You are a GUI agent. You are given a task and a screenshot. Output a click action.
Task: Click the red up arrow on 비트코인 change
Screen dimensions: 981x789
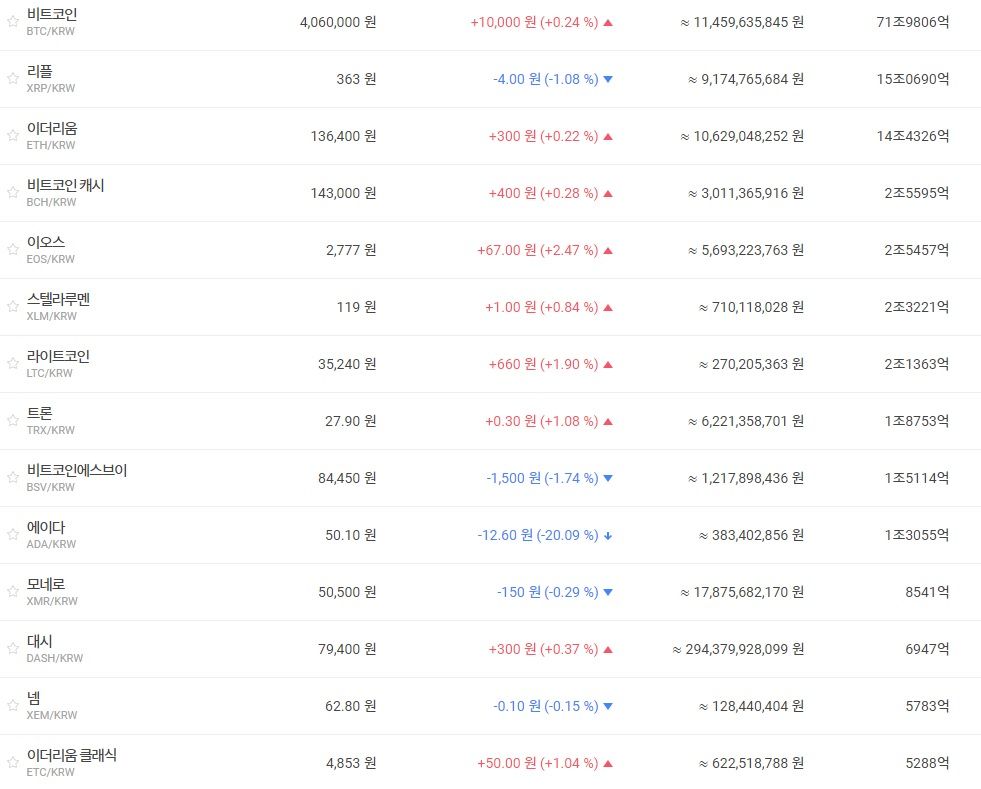coord(608,23)
